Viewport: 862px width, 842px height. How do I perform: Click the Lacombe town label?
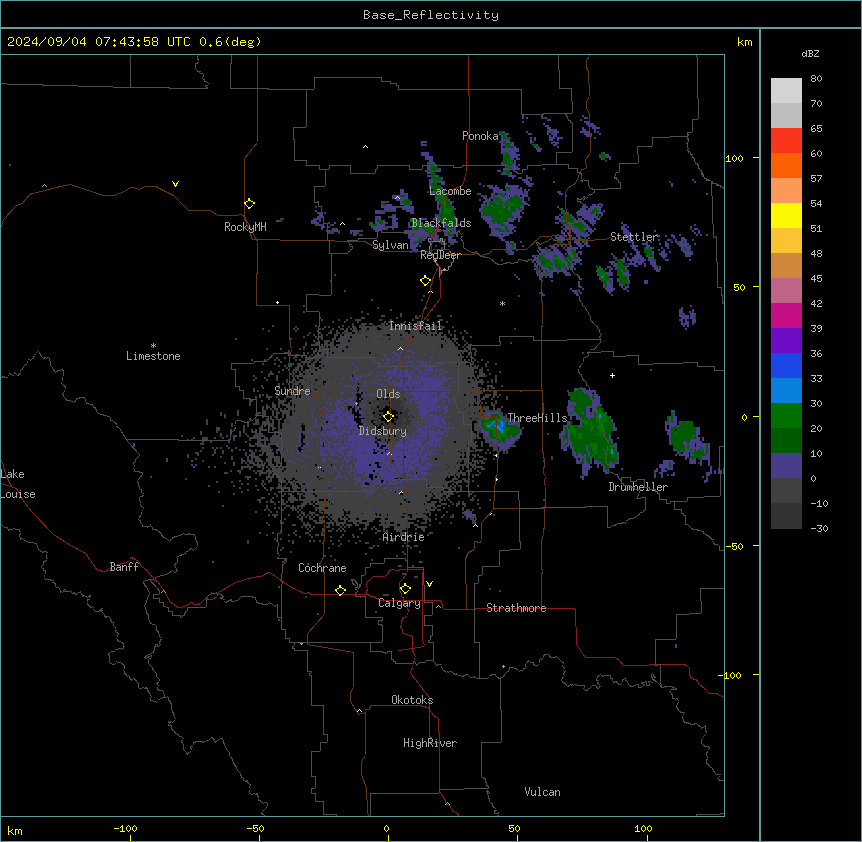tap(450, 191)
